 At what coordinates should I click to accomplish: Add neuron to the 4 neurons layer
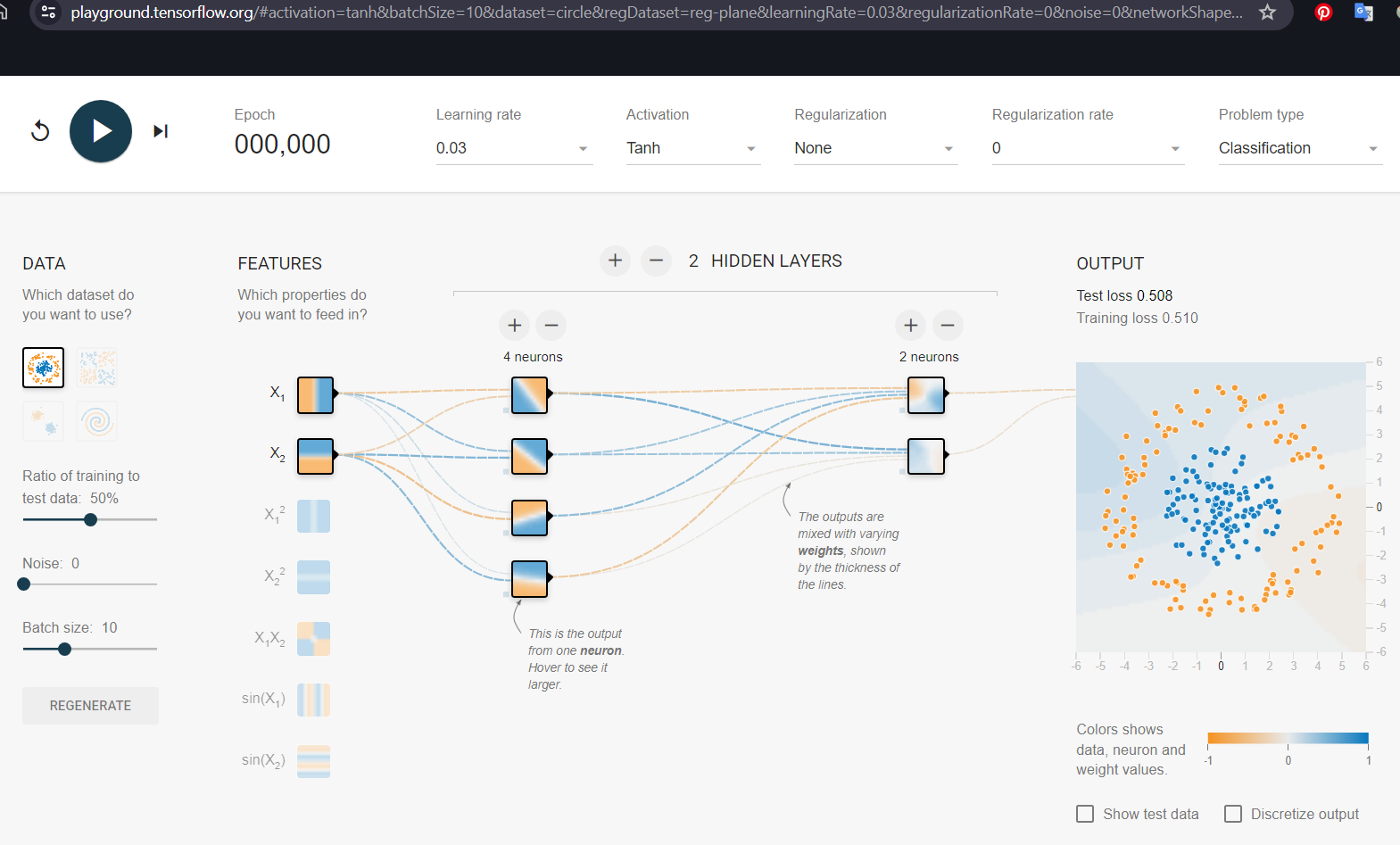click(x=515, y=326)
